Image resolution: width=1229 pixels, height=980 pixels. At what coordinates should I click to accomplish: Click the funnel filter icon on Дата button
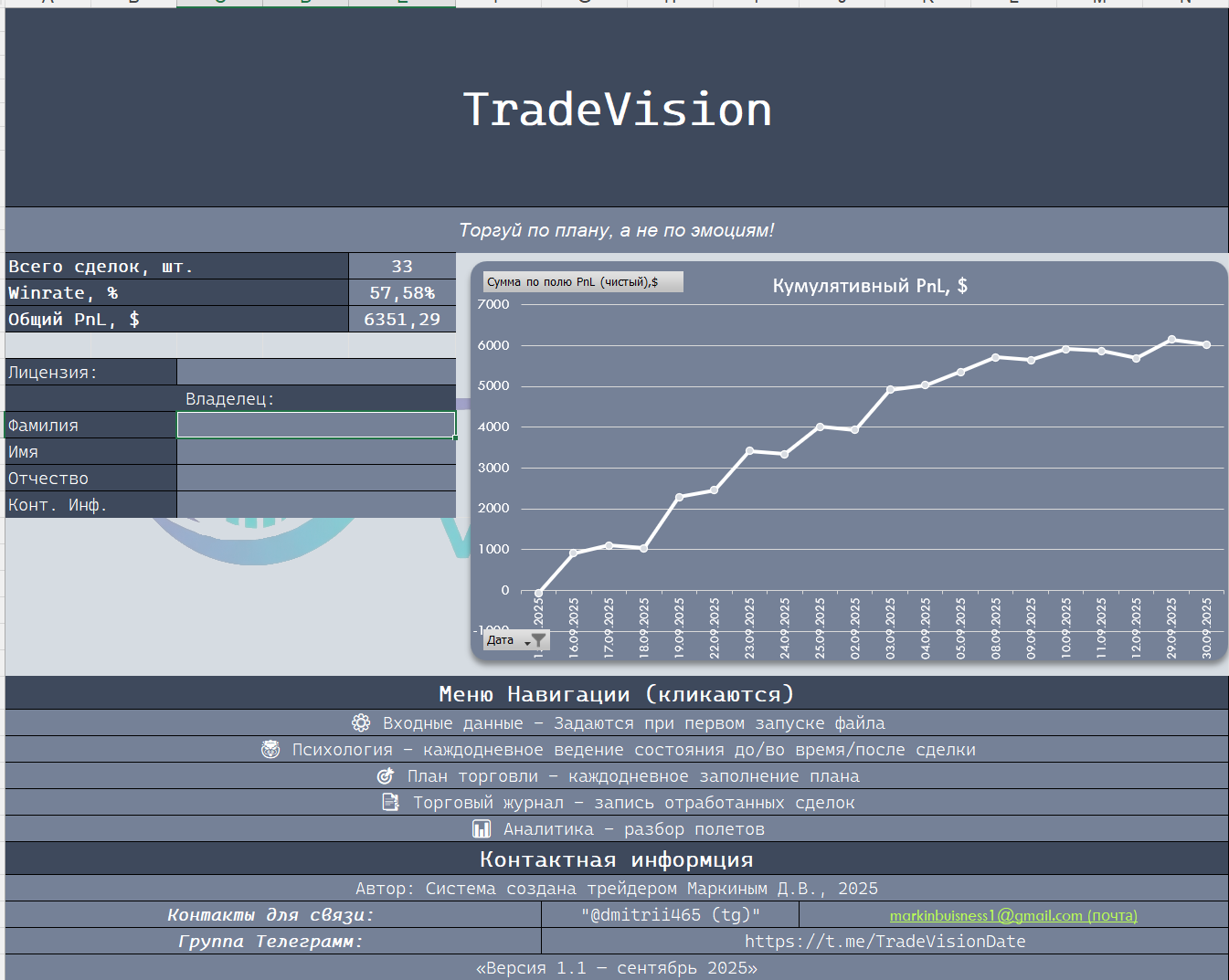(538, 640)
